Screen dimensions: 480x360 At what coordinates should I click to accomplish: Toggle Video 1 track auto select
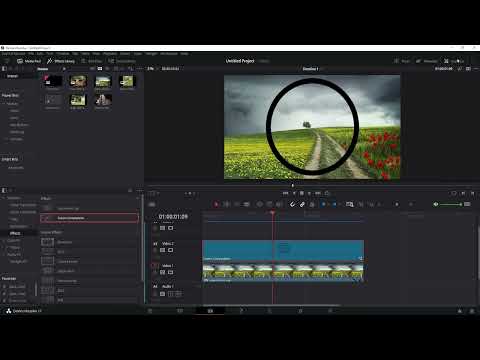pos(162,272)
